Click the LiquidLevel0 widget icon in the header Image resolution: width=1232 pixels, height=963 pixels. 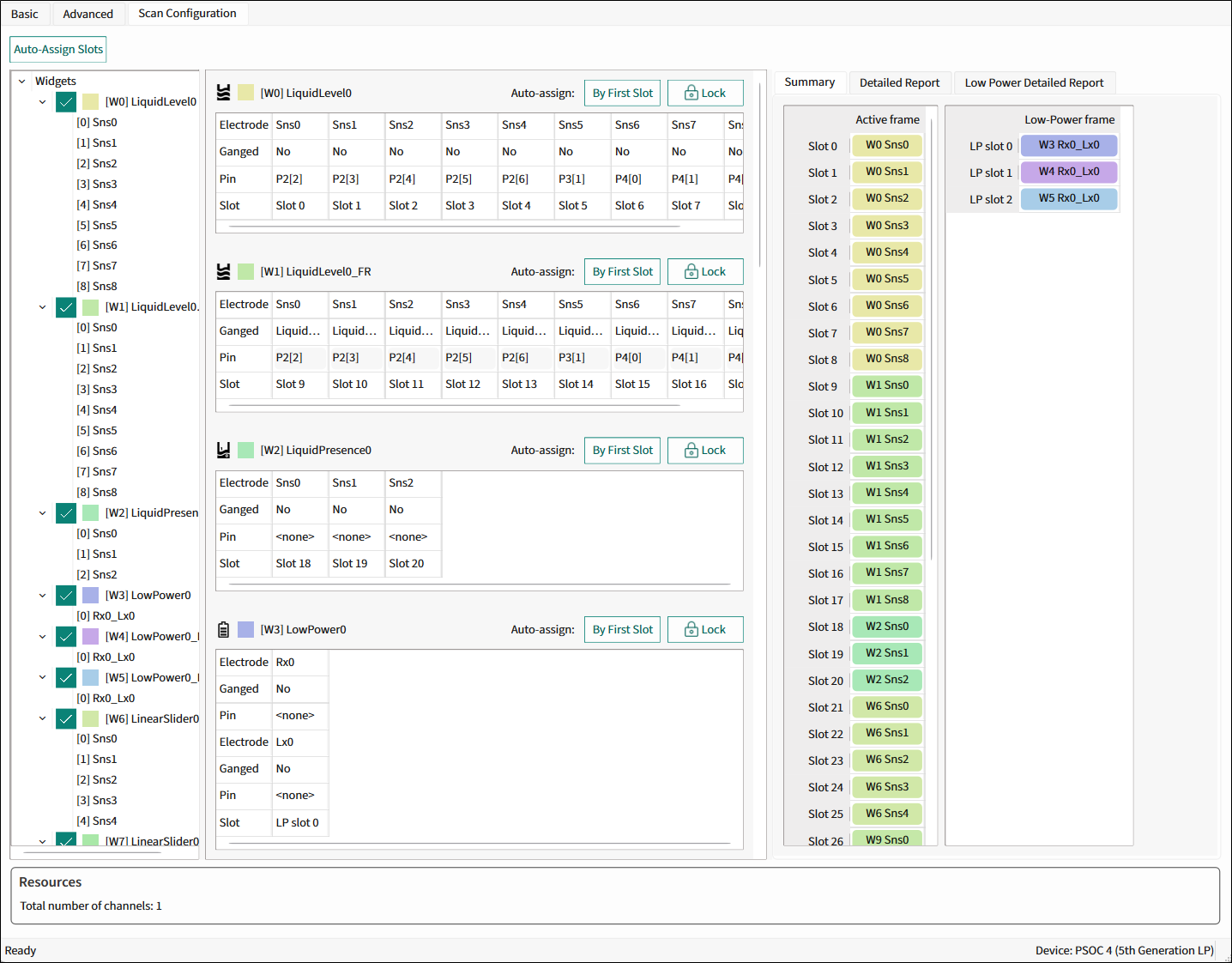tap(224, 93)
